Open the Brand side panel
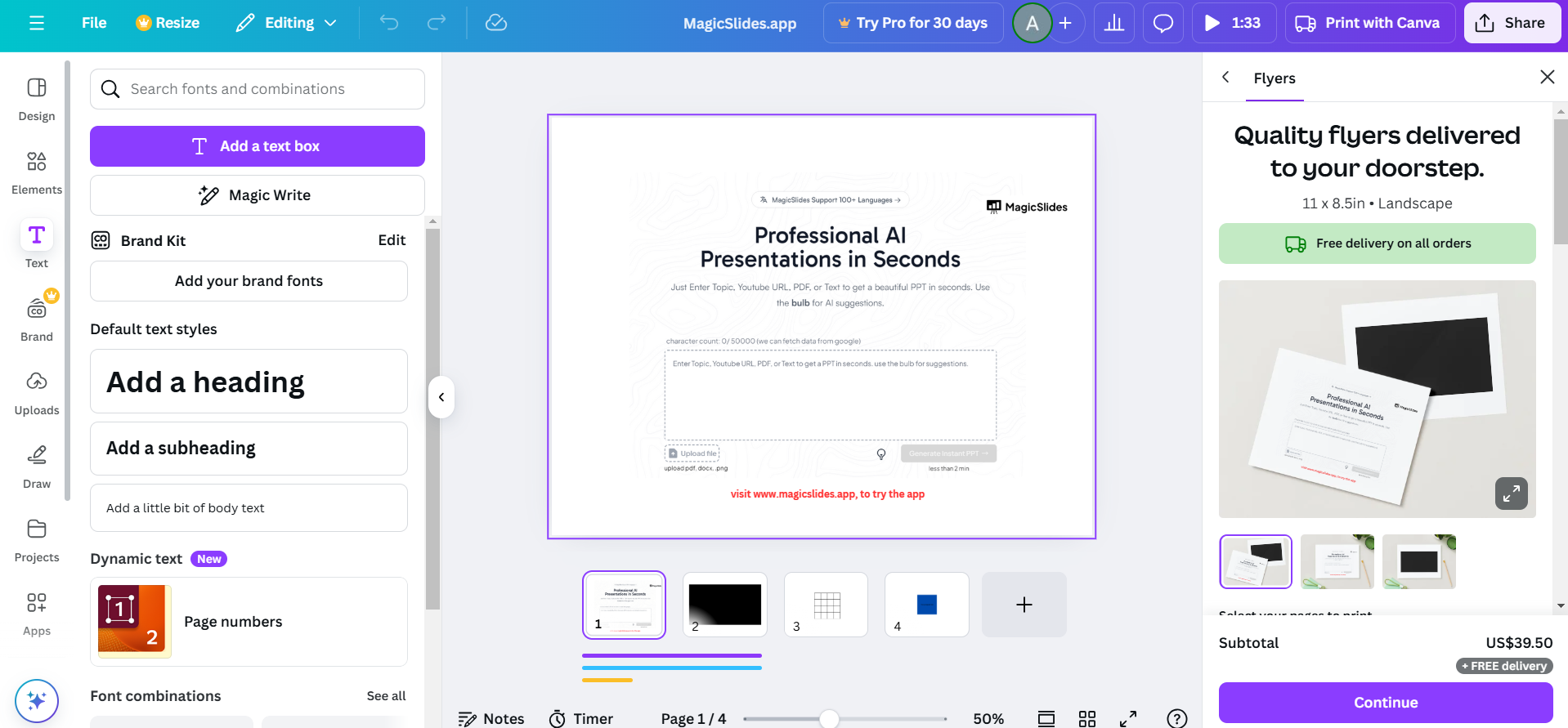The image size is (1568, 728). [37, 317]
